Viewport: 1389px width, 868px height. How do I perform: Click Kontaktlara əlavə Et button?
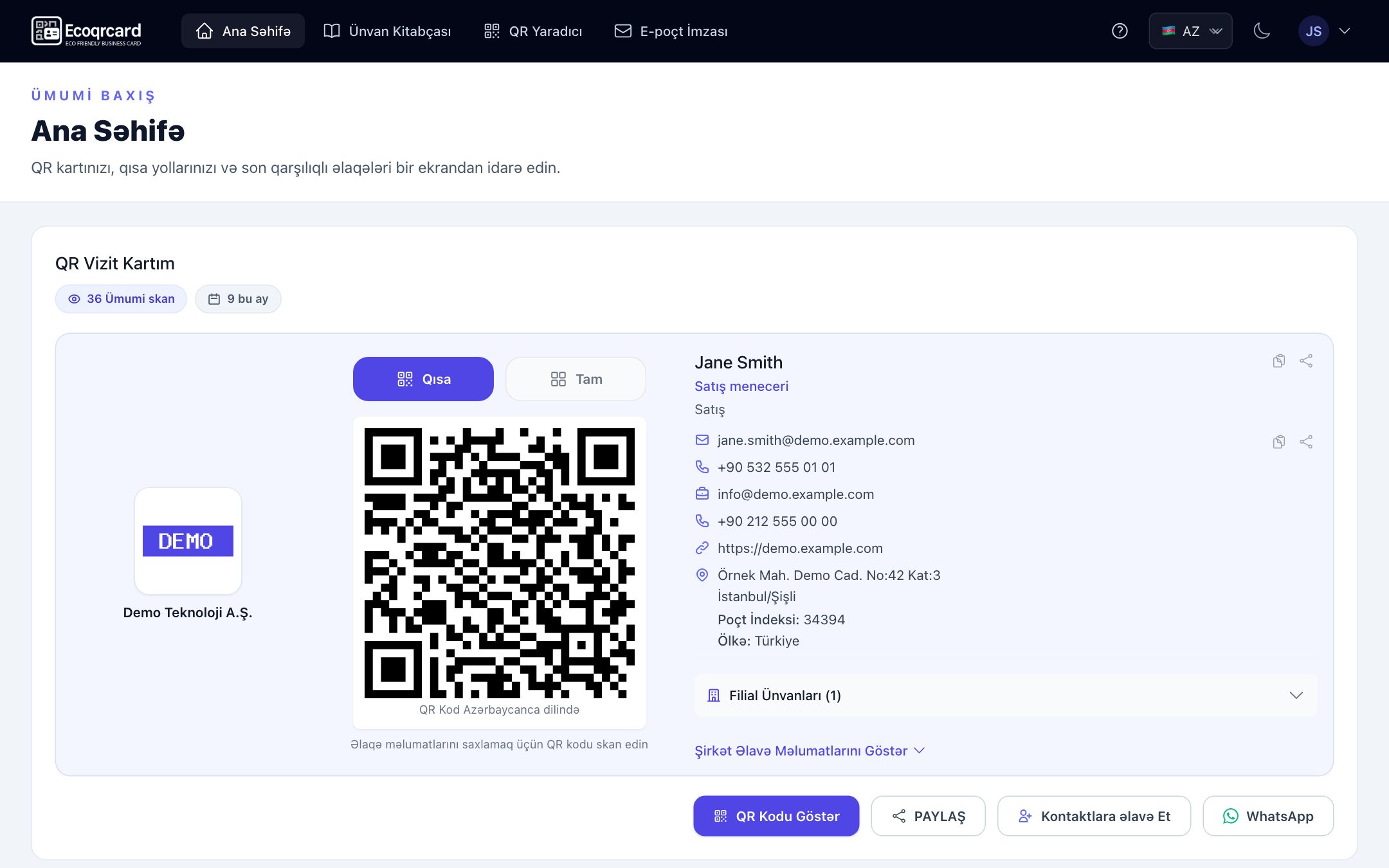(1094, 816)
